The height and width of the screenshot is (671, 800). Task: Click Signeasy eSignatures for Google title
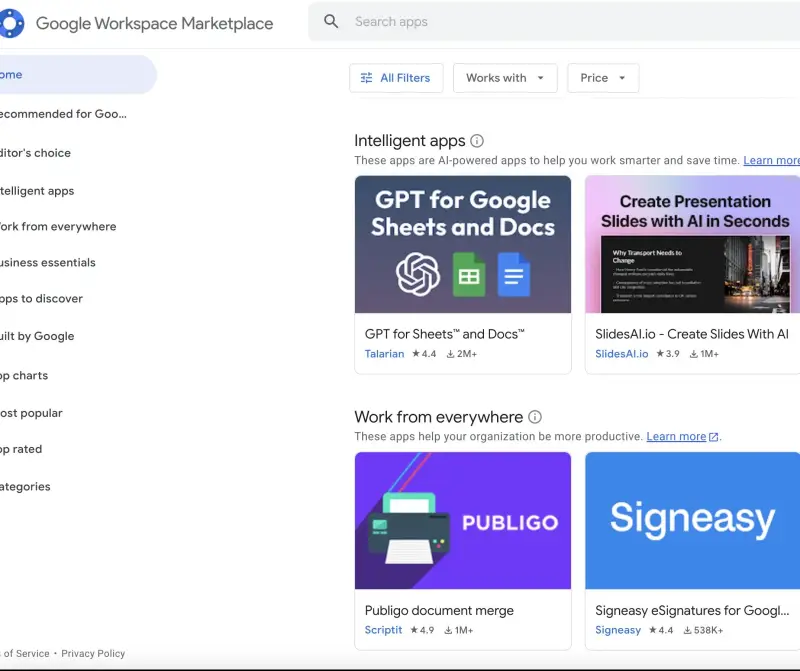pyautogui.click(x=692, y=611)
